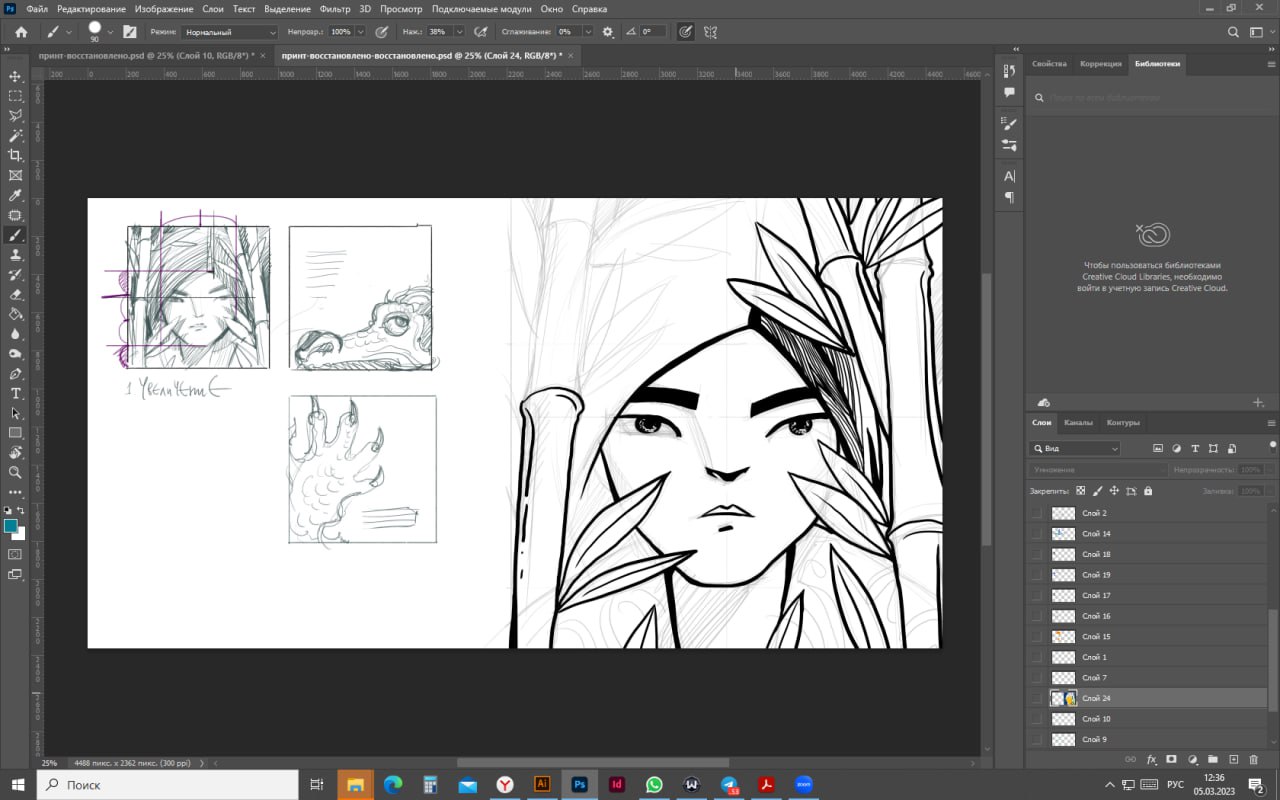The height and width of the screenshot is (800, 1280).
Task: Click the teal foreground color swatch
Action: click(11, 526)
